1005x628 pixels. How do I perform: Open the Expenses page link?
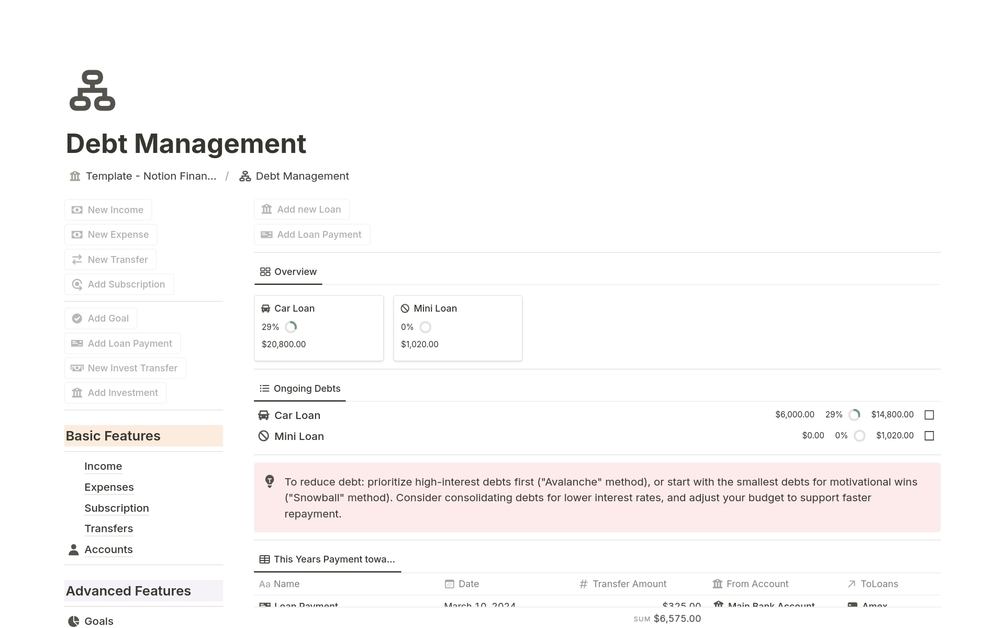pos(109,487)
